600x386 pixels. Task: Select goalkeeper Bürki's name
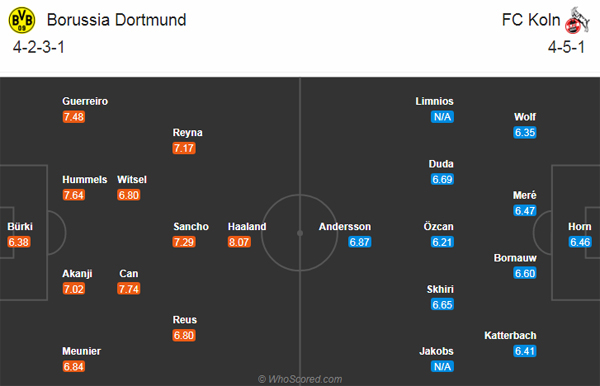20,226
